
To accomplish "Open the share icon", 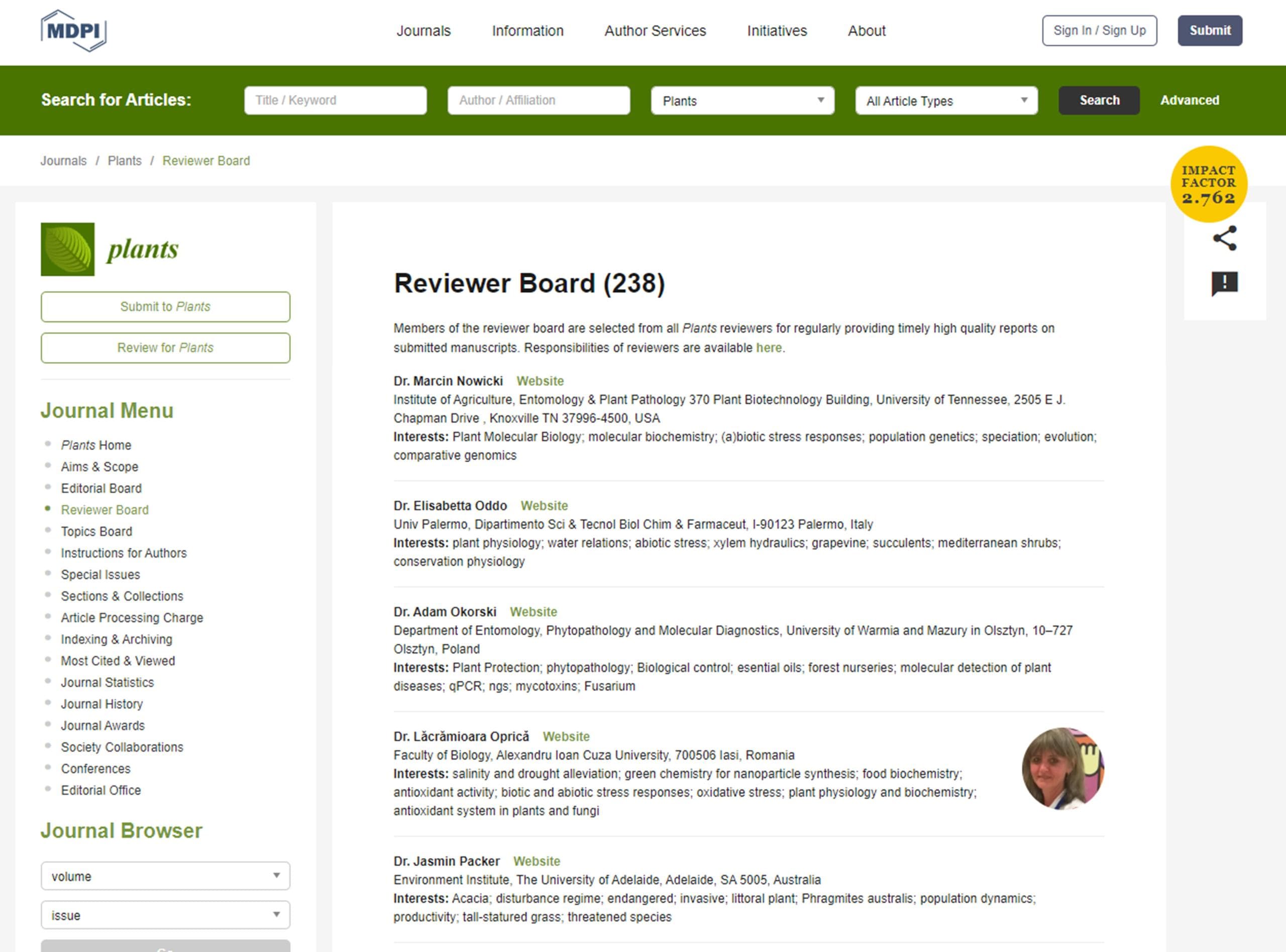I will click(x=1225, y=238).
